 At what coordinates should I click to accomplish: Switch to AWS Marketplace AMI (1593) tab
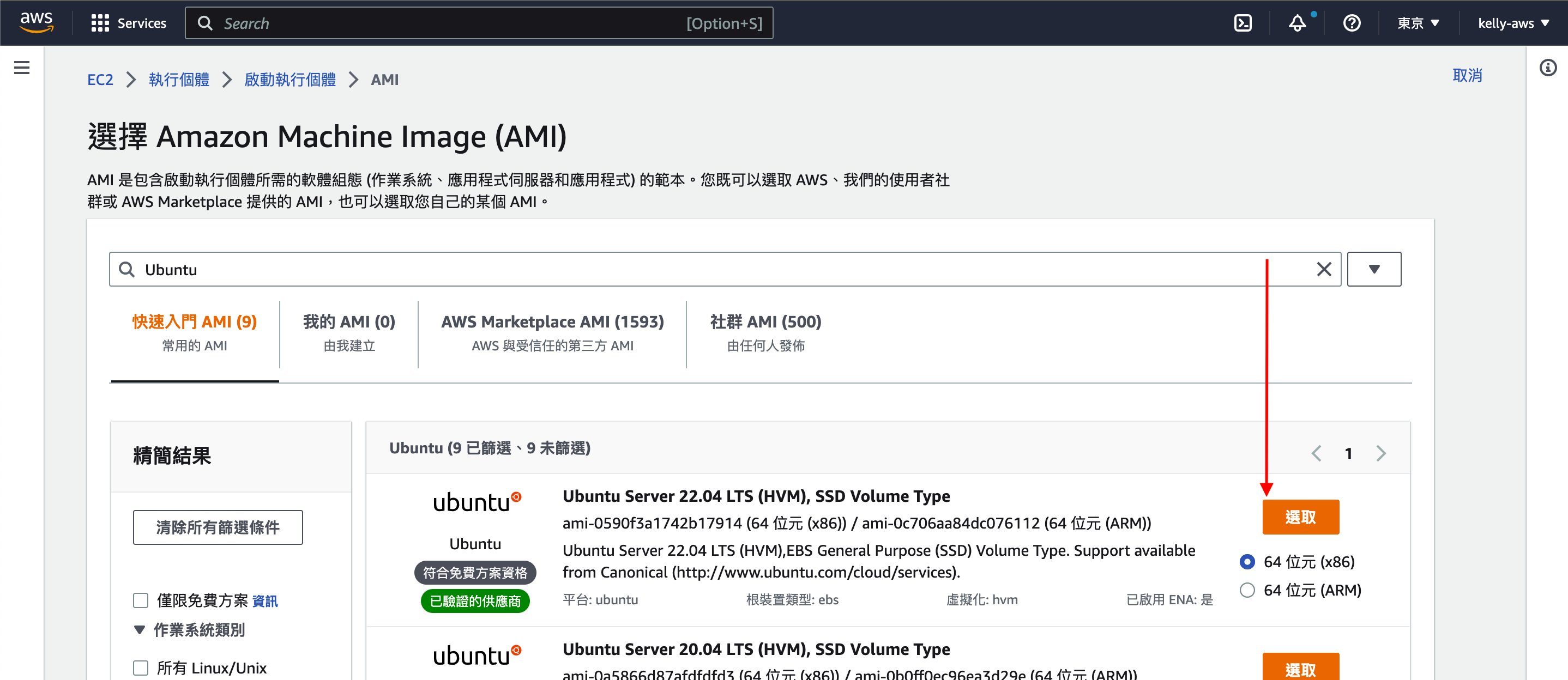(552, 333)
